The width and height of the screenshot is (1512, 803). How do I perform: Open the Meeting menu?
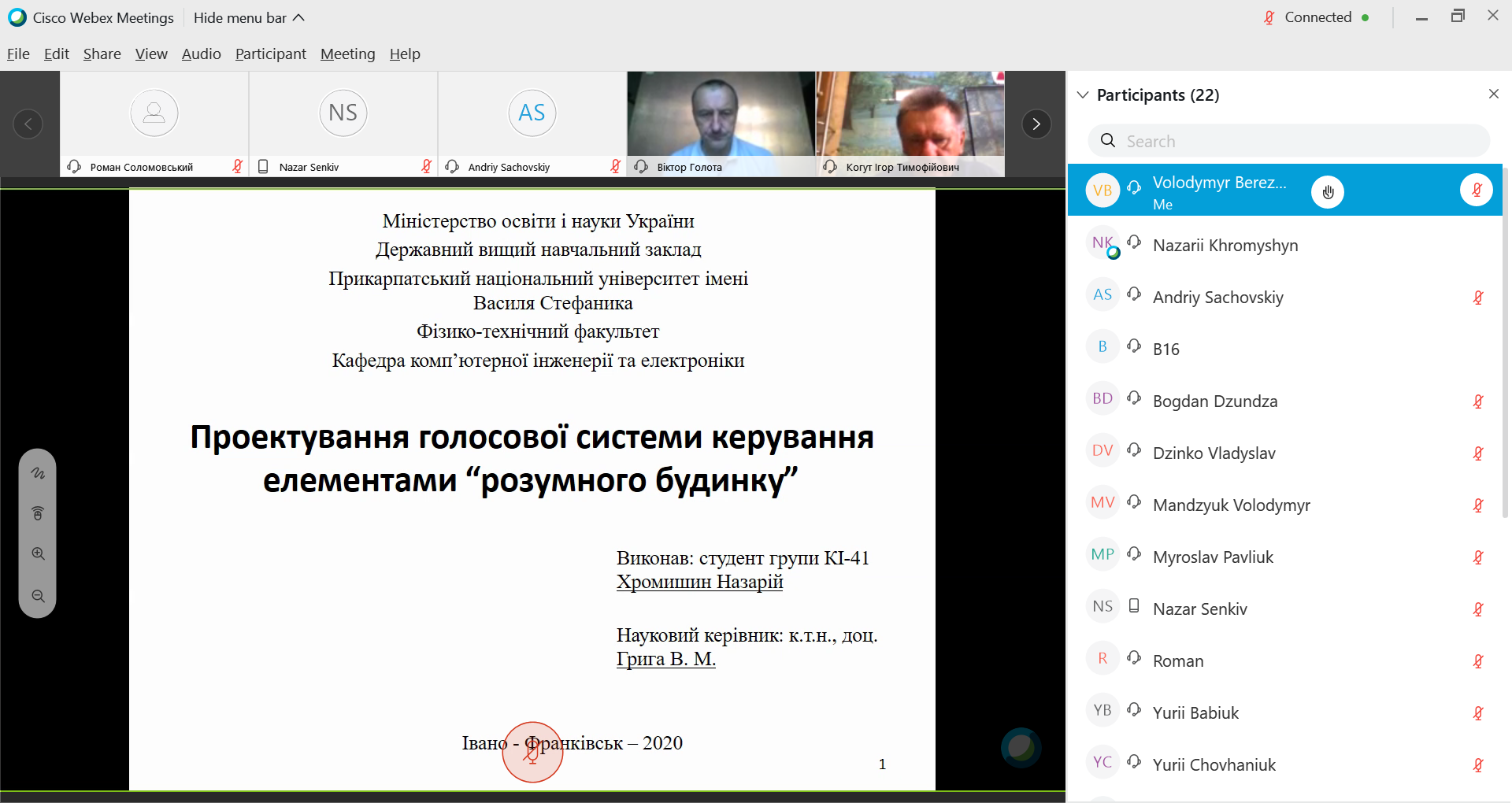(x=347, y=54)
